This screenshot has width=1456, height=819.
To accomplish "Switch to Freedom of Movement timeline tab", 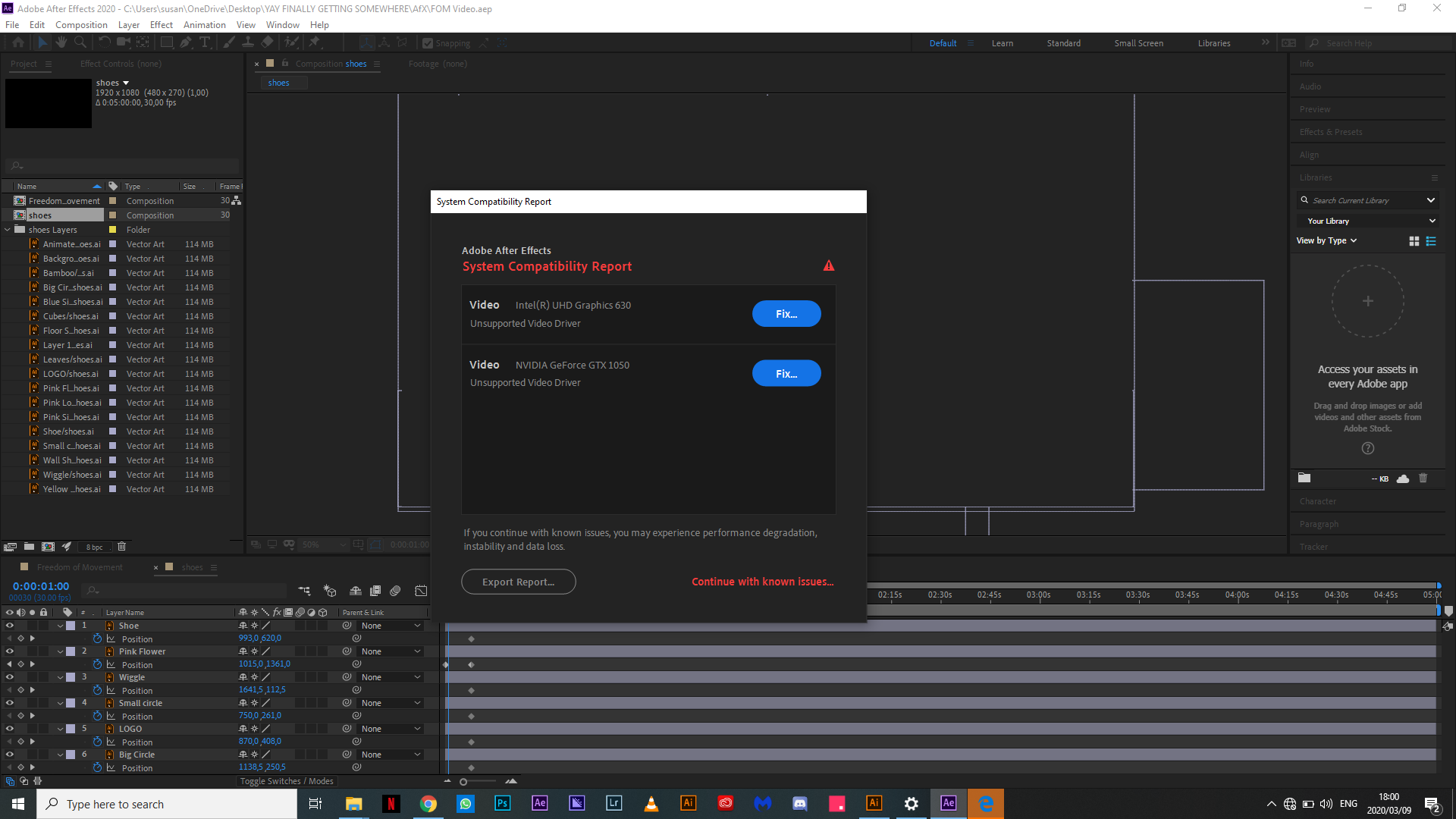I will pyautogui.click(x=80, y=567).
